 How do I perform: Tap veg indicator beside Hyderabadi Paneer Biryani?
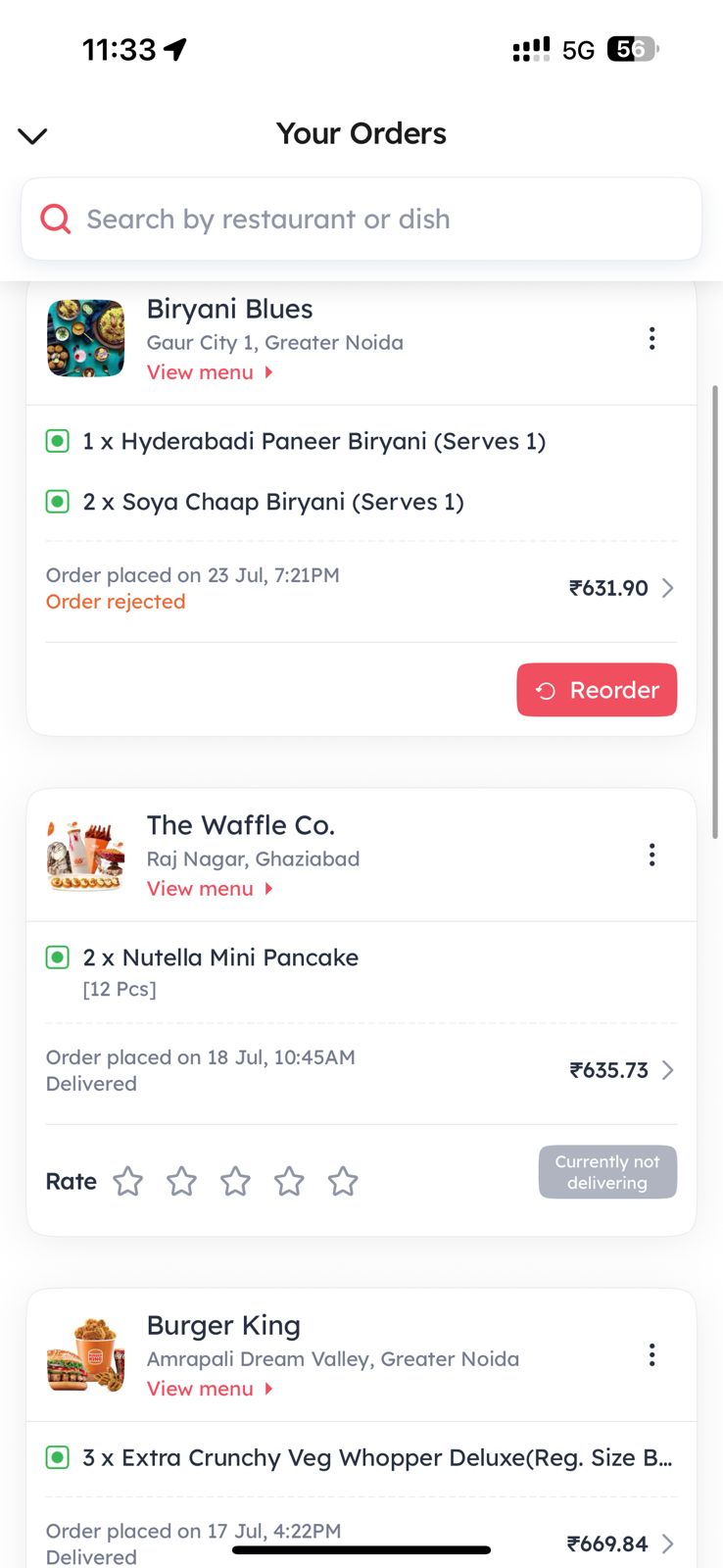click(58, 442)
